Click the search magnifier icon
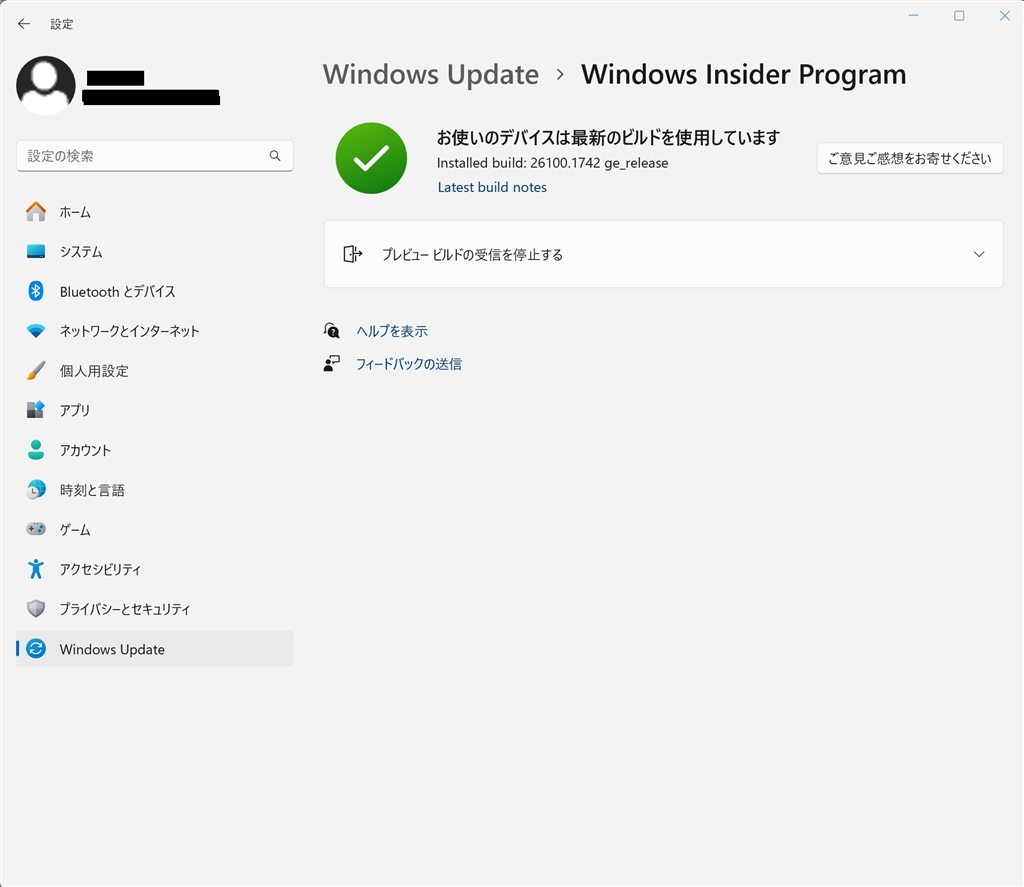 [x=275, y=156]
